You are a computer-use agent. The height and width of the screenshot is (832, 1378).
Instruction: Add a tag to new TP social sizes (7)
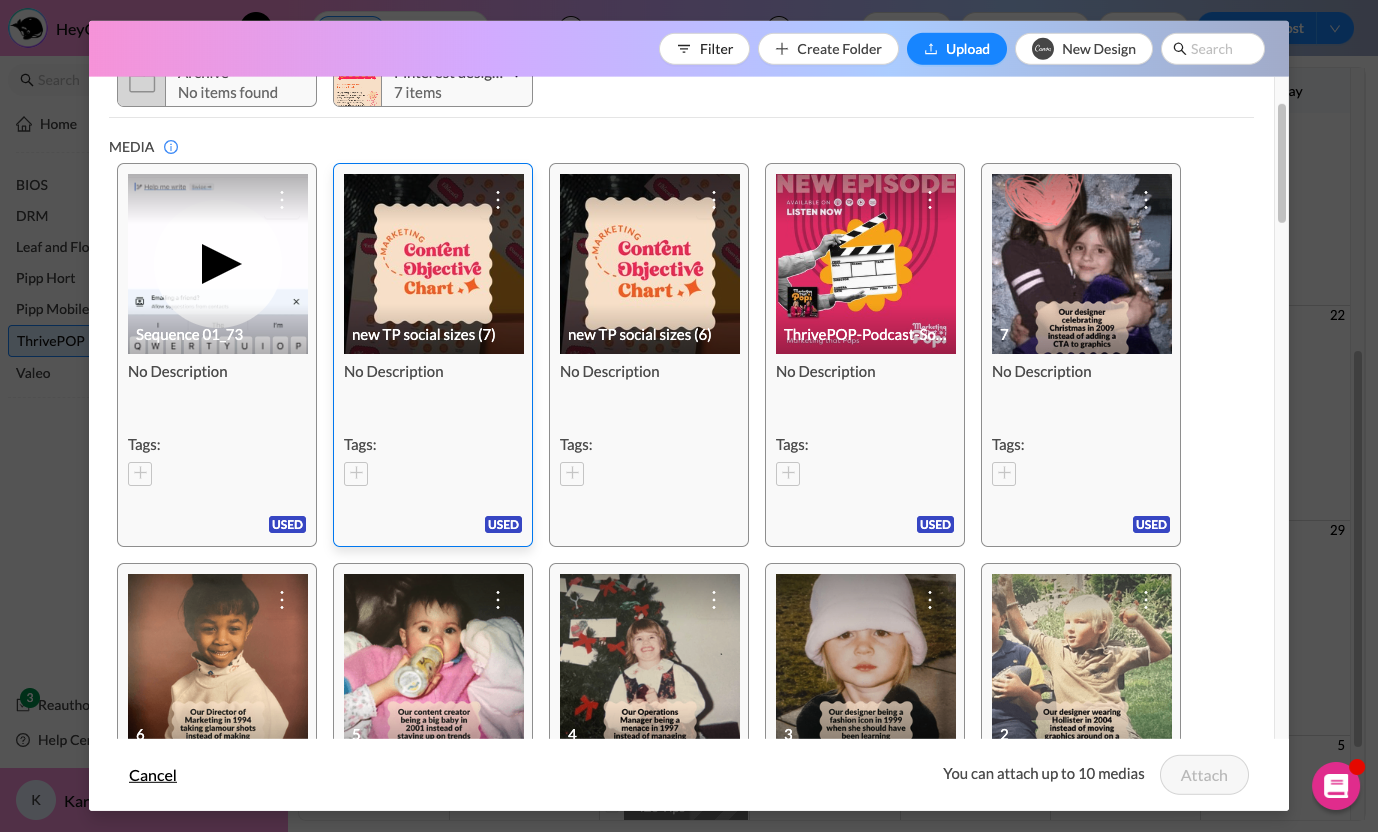(356, 474)
